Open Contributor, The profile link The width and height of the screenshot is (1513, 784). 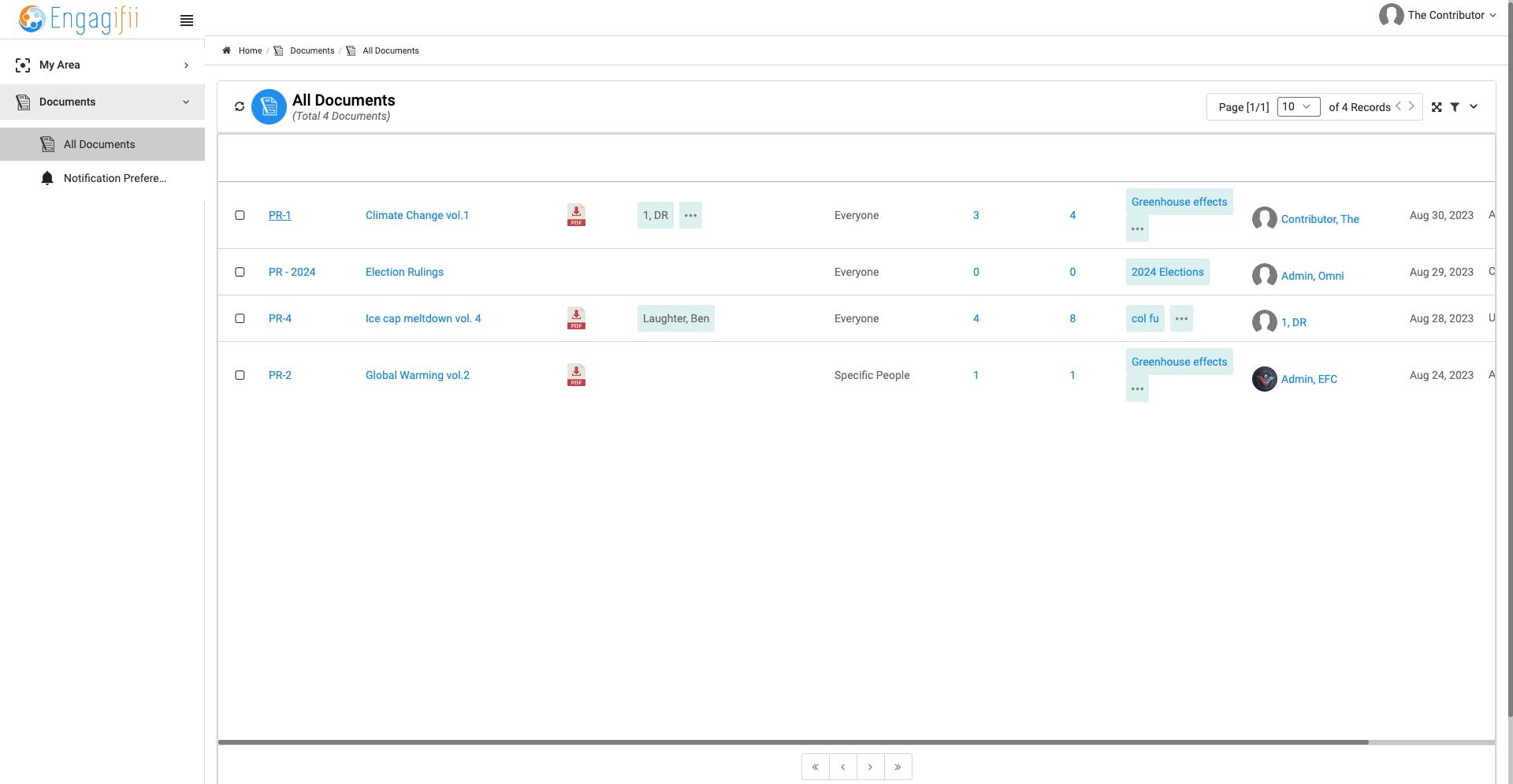pos(1320,219)
